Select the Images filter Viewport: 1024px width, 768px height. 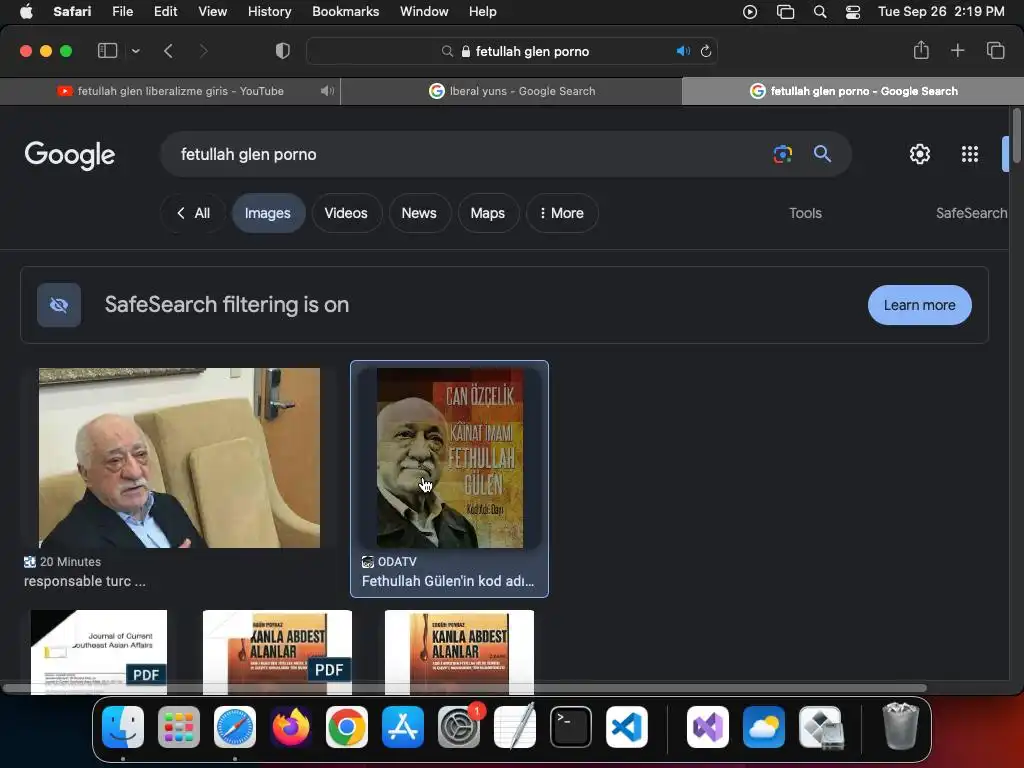click(x=268, y=213)
